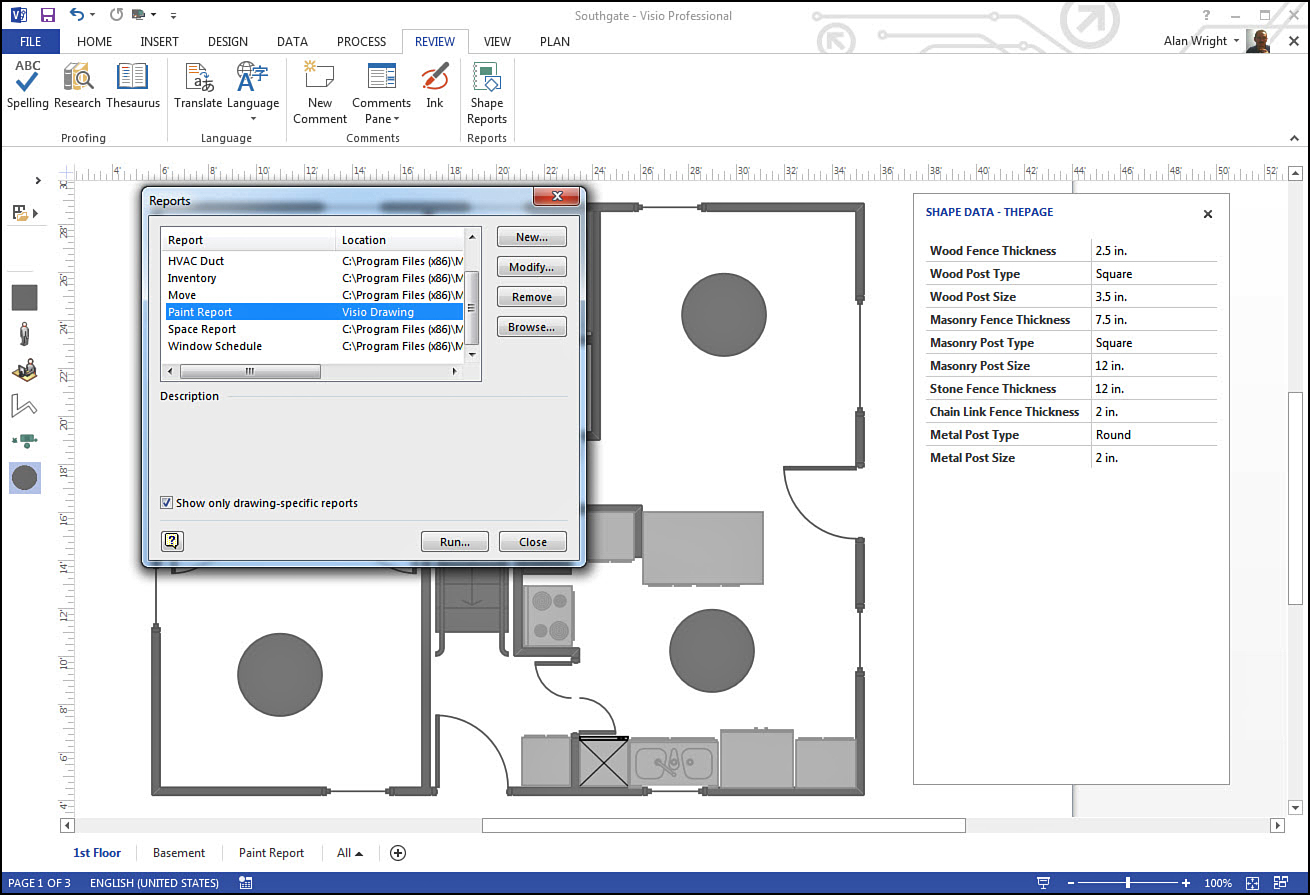Viewport: 1310px width, 895px height.
Task: Open the All pages list
Action: tap(350, 853)
